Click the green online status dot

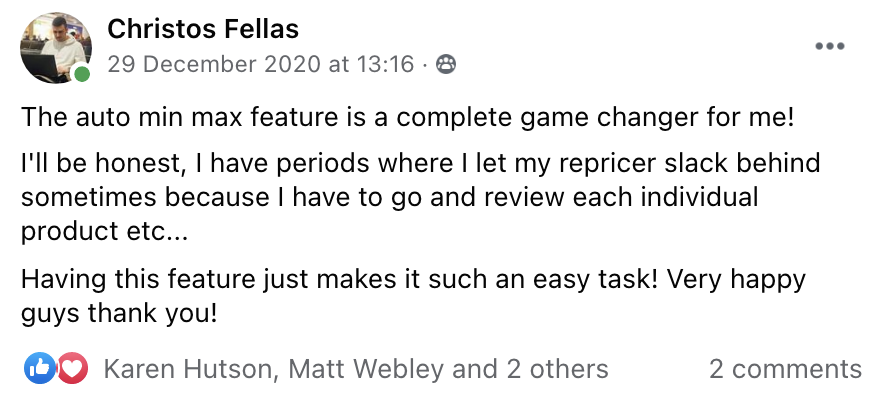[82, 75]
